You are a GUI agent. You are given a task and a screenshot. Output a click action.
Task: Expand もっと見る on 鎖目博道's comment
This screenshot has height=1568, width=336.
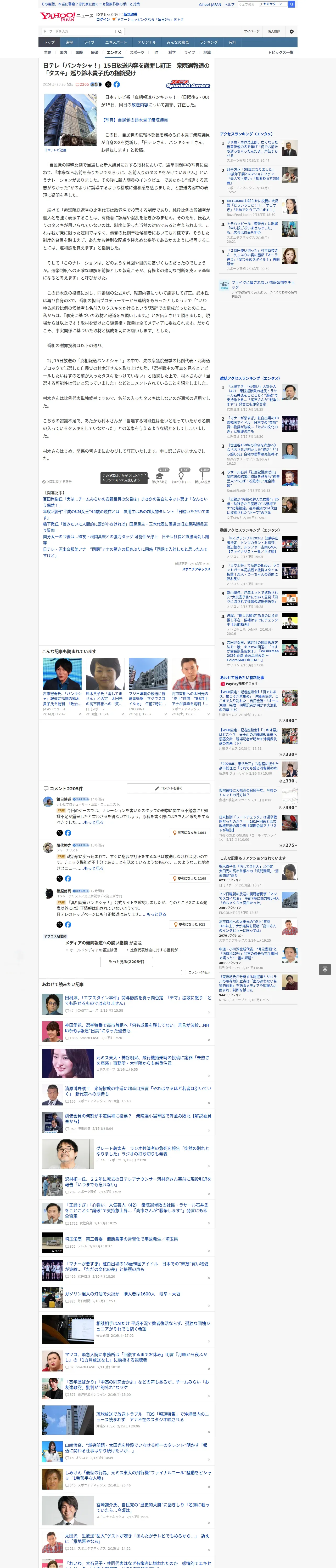tap(94, 822)
